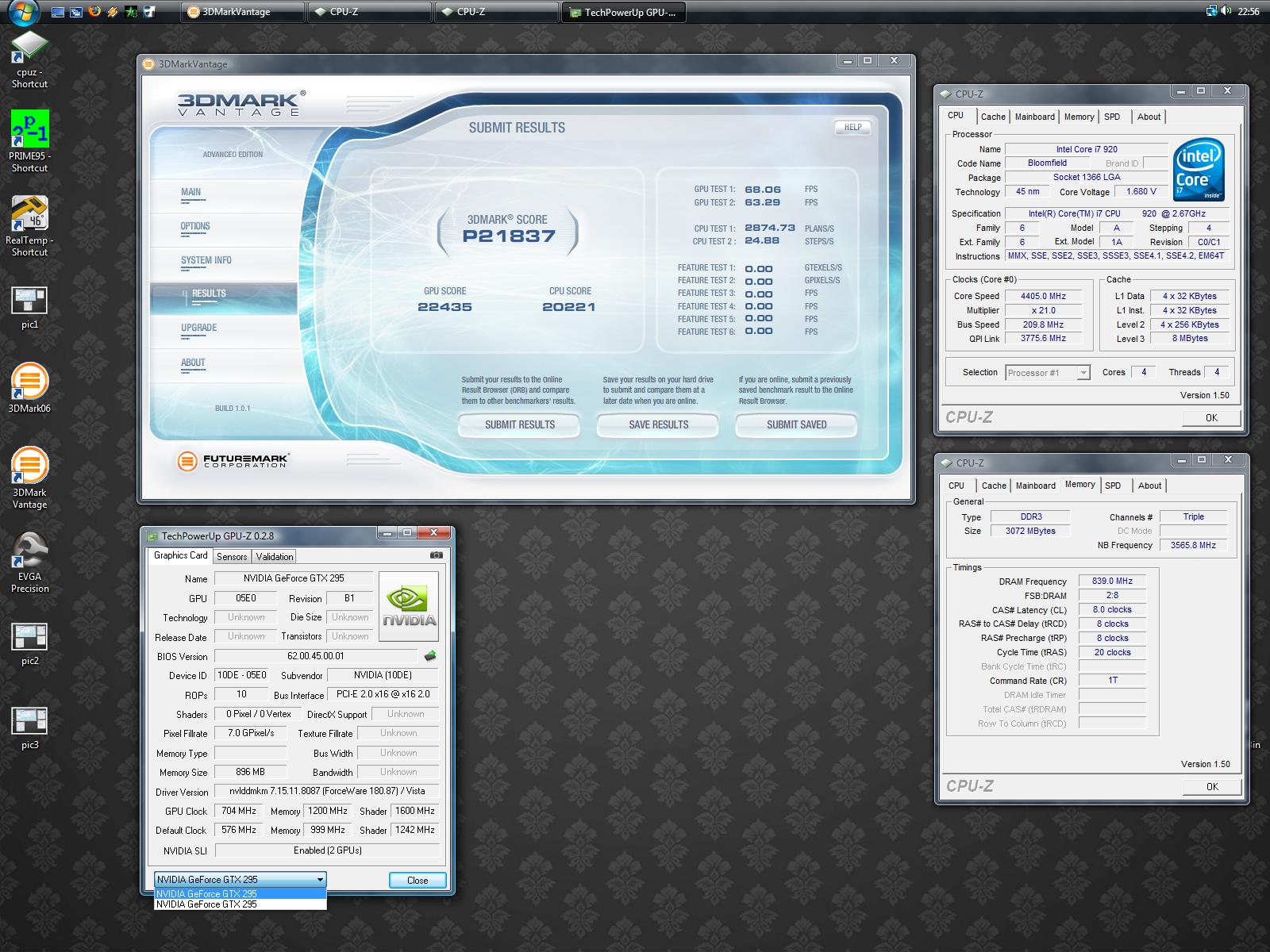1270x952 pixels.
Task: Select the Graphics Card tab in GPU-Z
Action: tap(180, 555)
